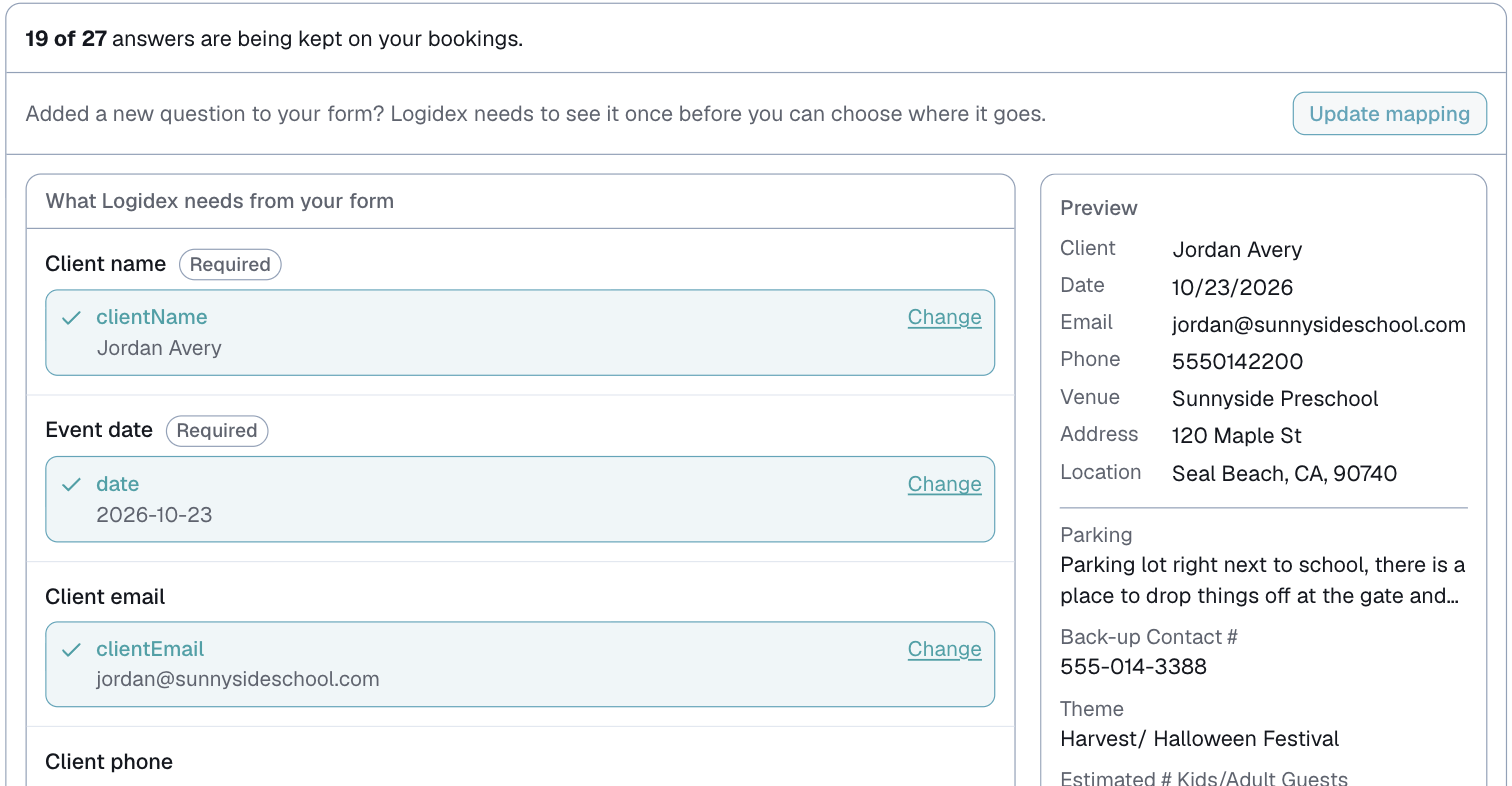Click the Venue label in Preview
Screen dimensions: 1512x786
pyautogui.click(x=1090, y=397)
